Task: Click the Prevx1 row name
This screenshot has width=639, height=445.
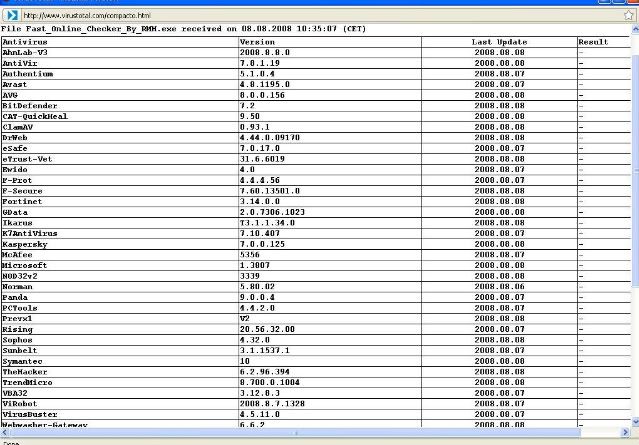Action: coord(17,319)
